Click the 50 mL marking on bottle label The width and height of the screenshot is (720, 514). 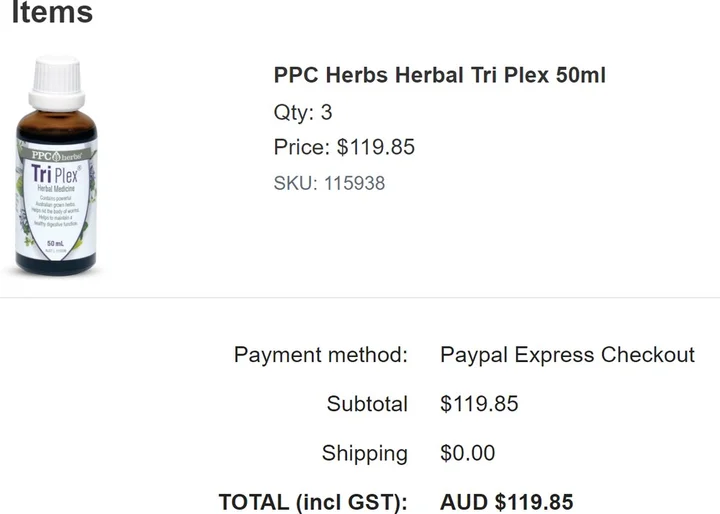pyautogui.click(x=56, y=243)
